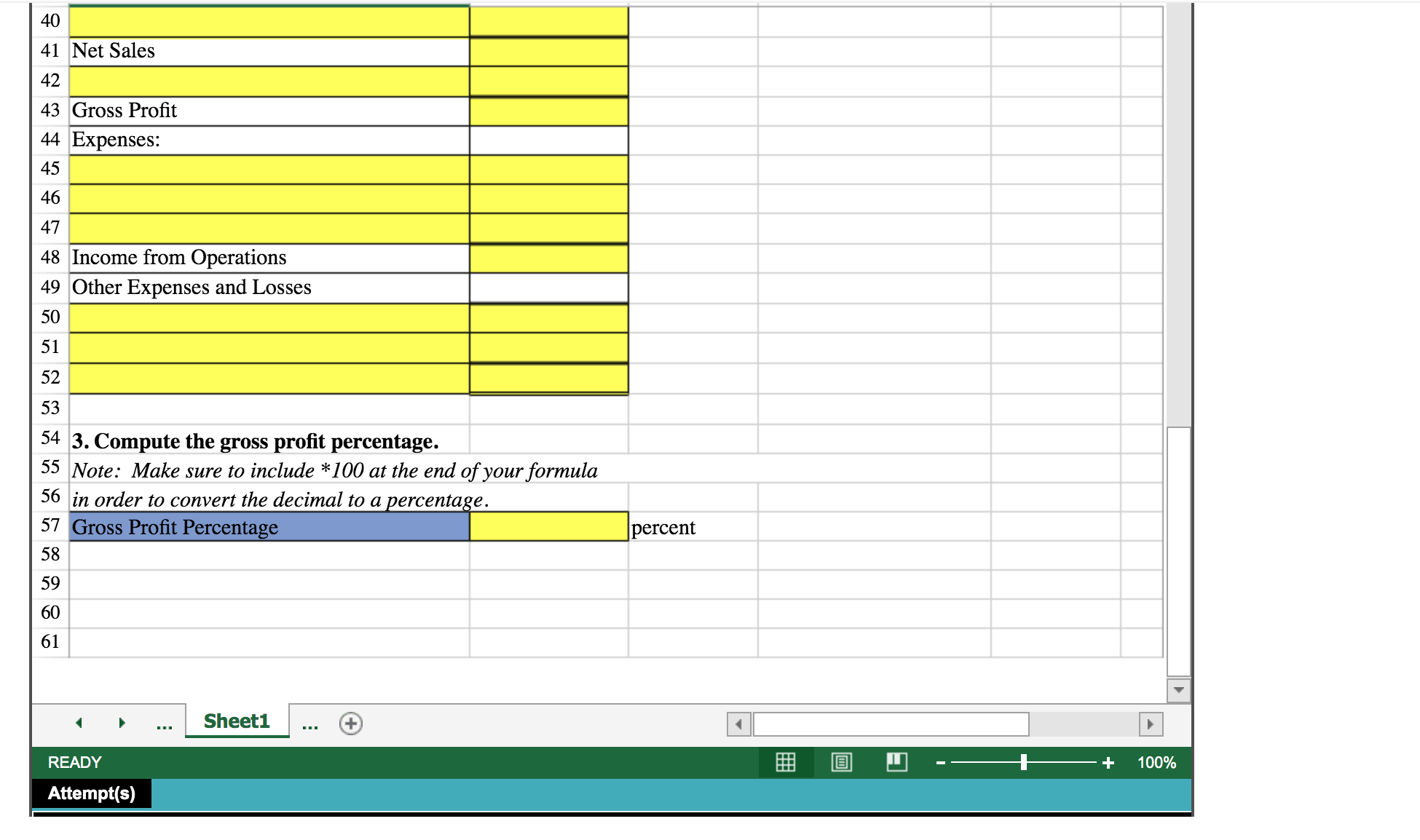Click the horizontal scrollbar right arrow
The height and width of the screenshot is (840, 1420).
[x=1151, y=724]
